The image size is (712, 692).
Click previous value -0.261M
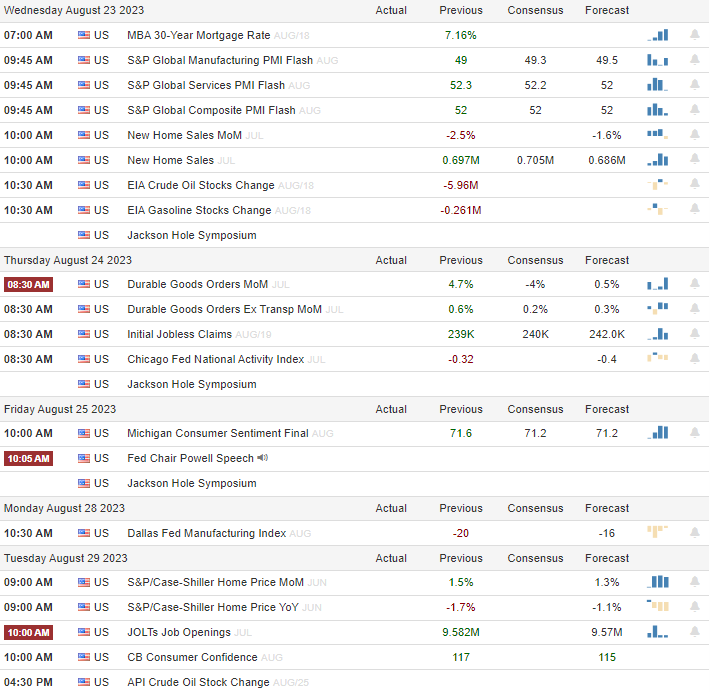pyautogui.click(x=460, y=210)
